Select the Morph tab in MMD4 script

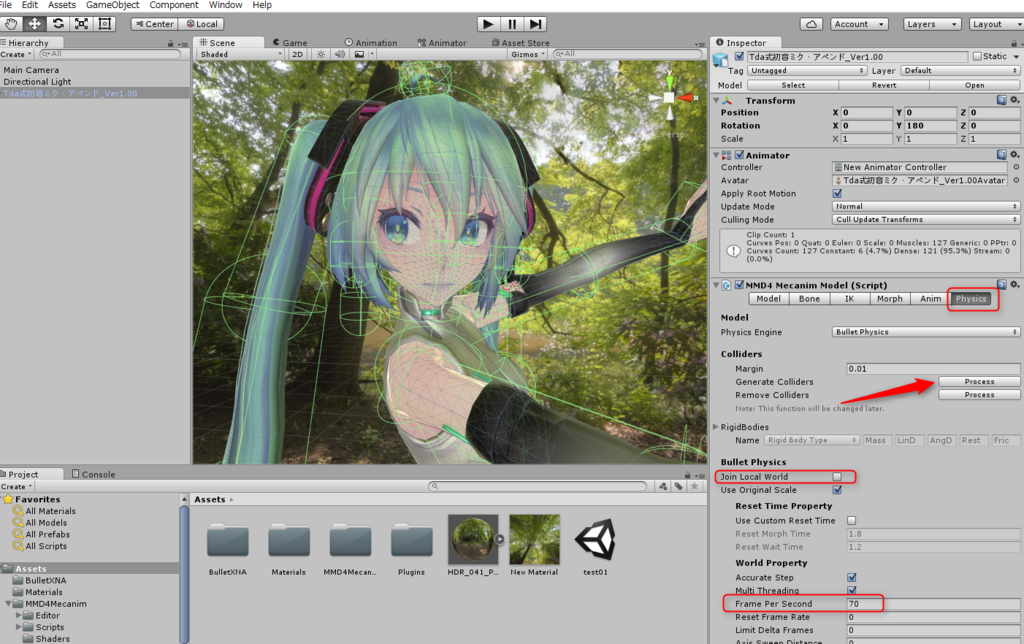coord(889,298)
